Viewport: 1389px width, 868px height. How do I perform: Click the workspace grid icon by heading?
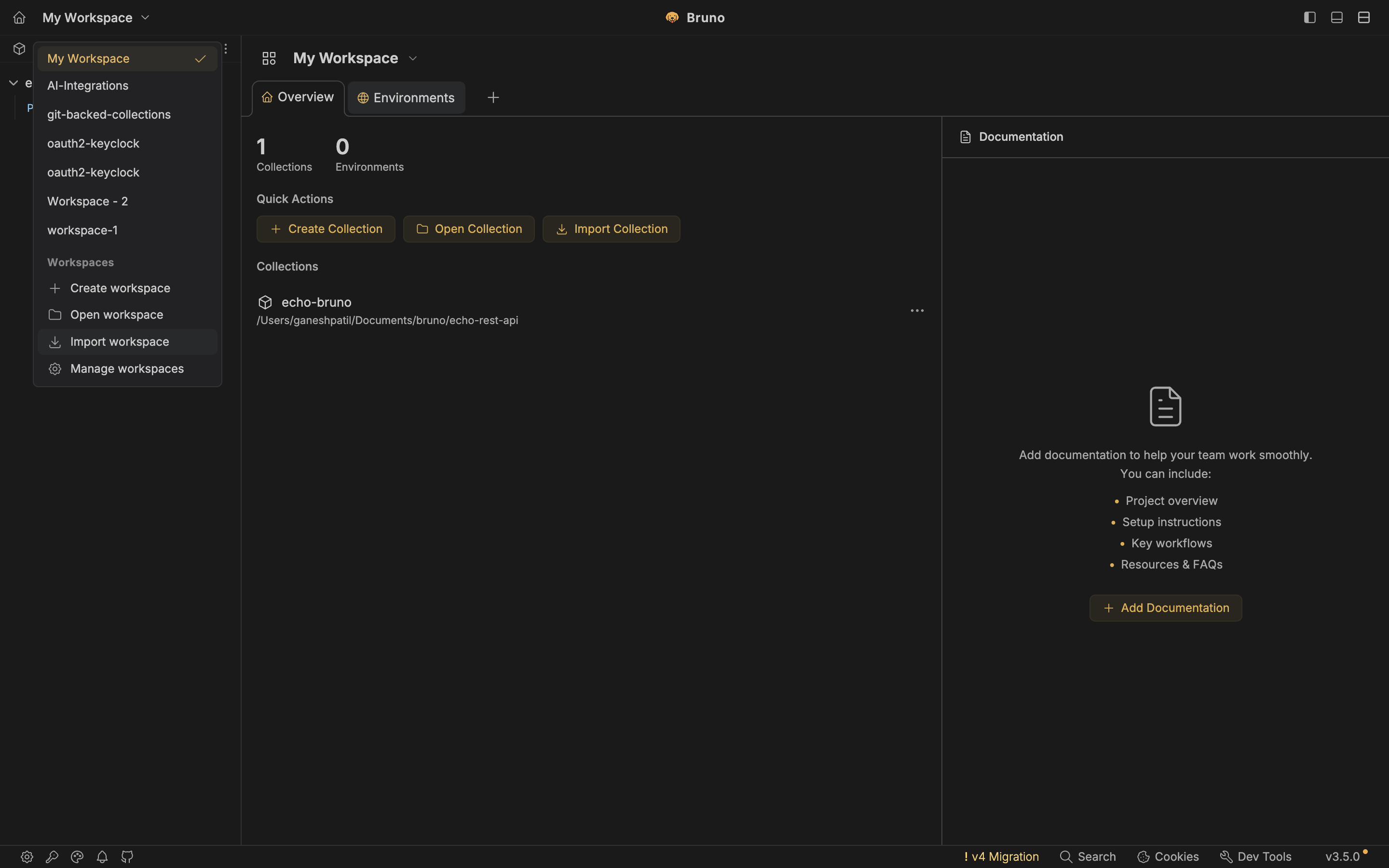click(x=269, y=58)
